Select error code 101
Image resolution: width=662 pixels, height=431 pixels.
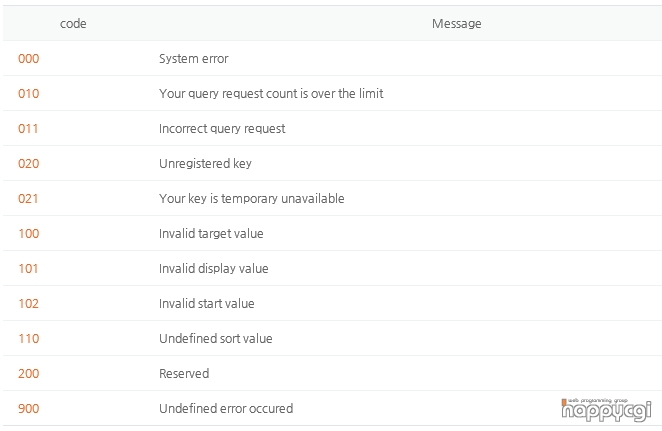(x=28, y=269)
